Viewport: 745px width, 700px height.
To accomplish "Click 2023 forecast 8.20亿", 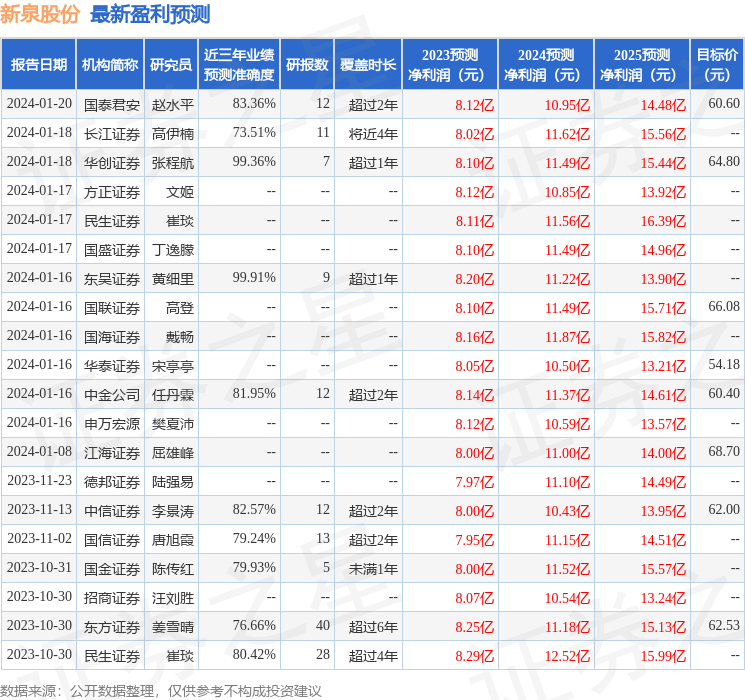I will 475,279.
